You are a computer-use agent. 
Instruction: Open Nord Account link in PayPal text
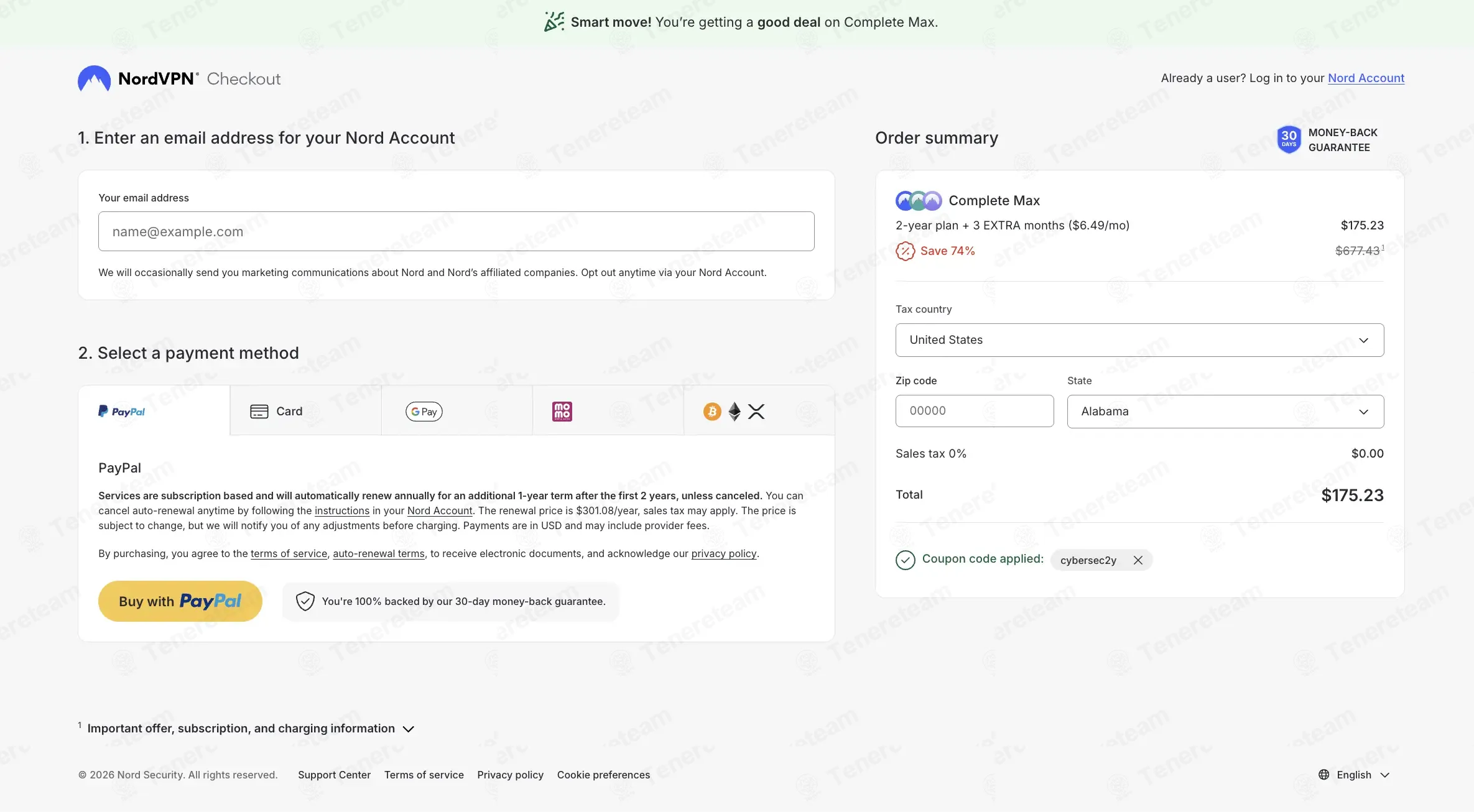click(440, 511)
